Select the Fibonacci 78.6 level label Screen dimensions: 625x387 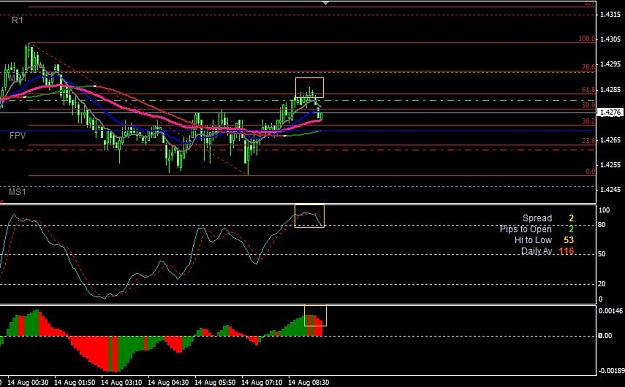pos(588,67)
